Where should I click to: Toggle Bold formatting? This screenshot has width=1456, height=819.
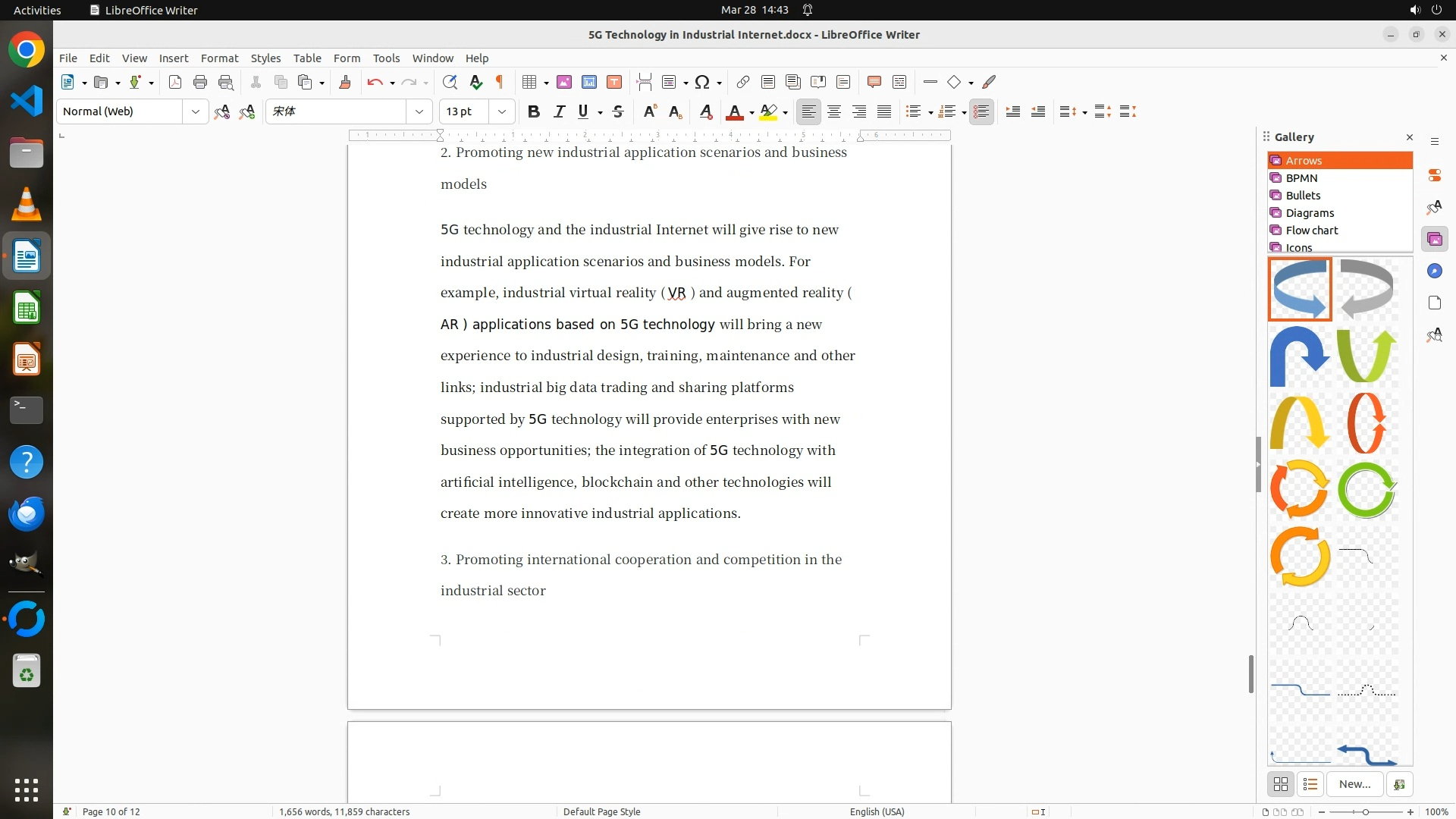coord(534,111)
